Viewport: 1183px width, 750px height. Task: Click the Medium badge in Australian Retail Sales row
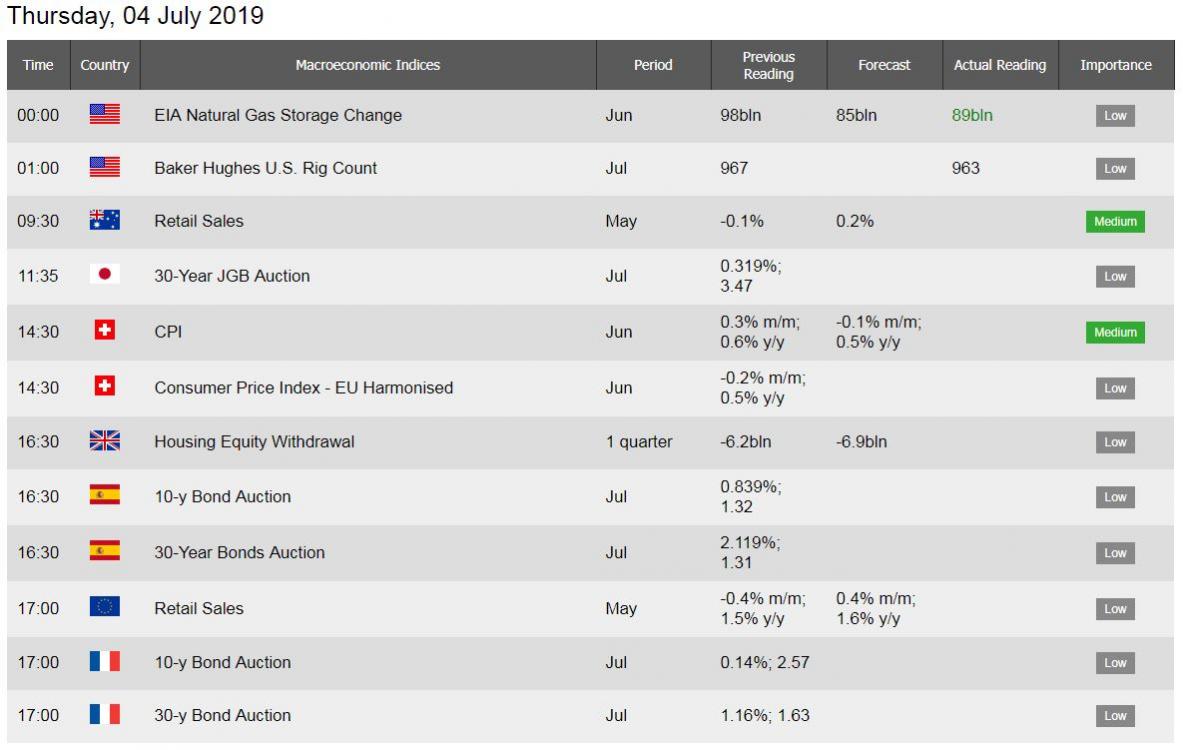pyautogui.click(x=1115, y=222)
